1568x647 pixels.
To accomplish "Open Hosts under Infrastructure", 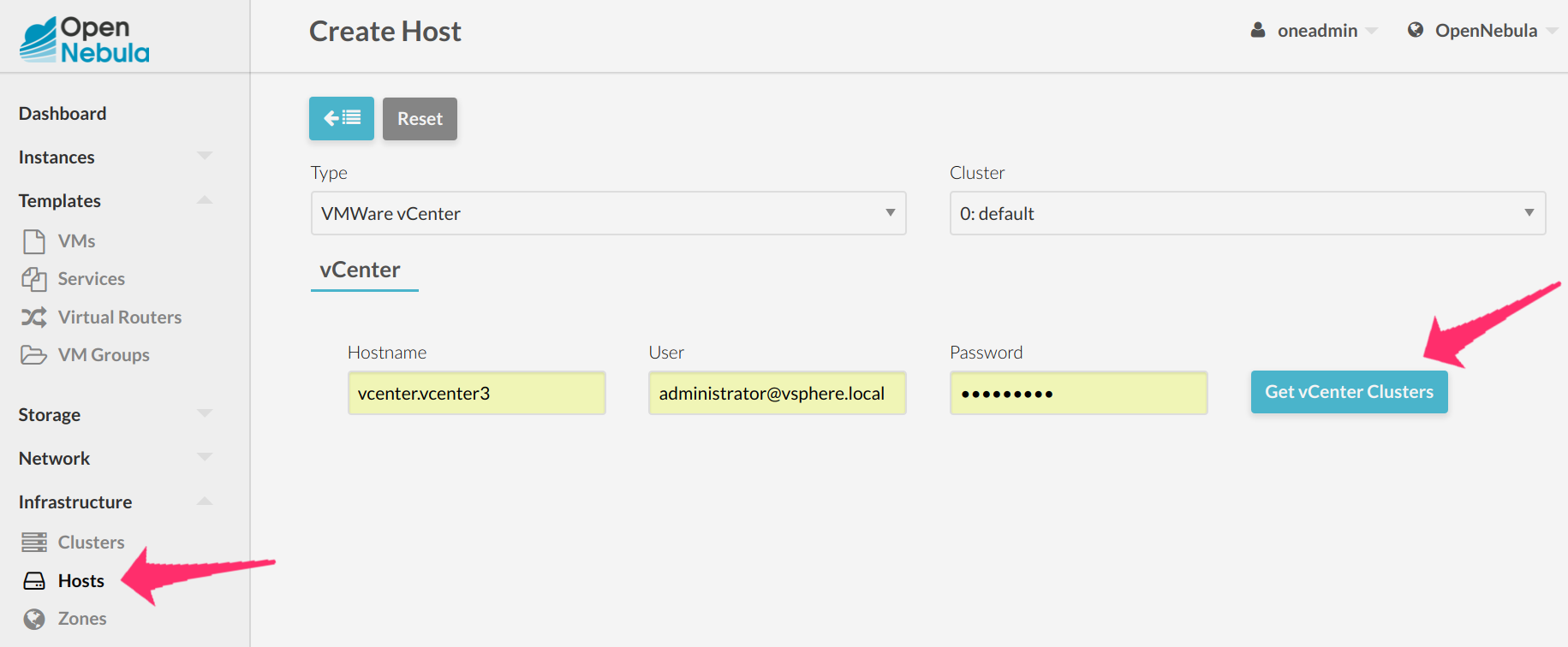I will coord(81,581).
